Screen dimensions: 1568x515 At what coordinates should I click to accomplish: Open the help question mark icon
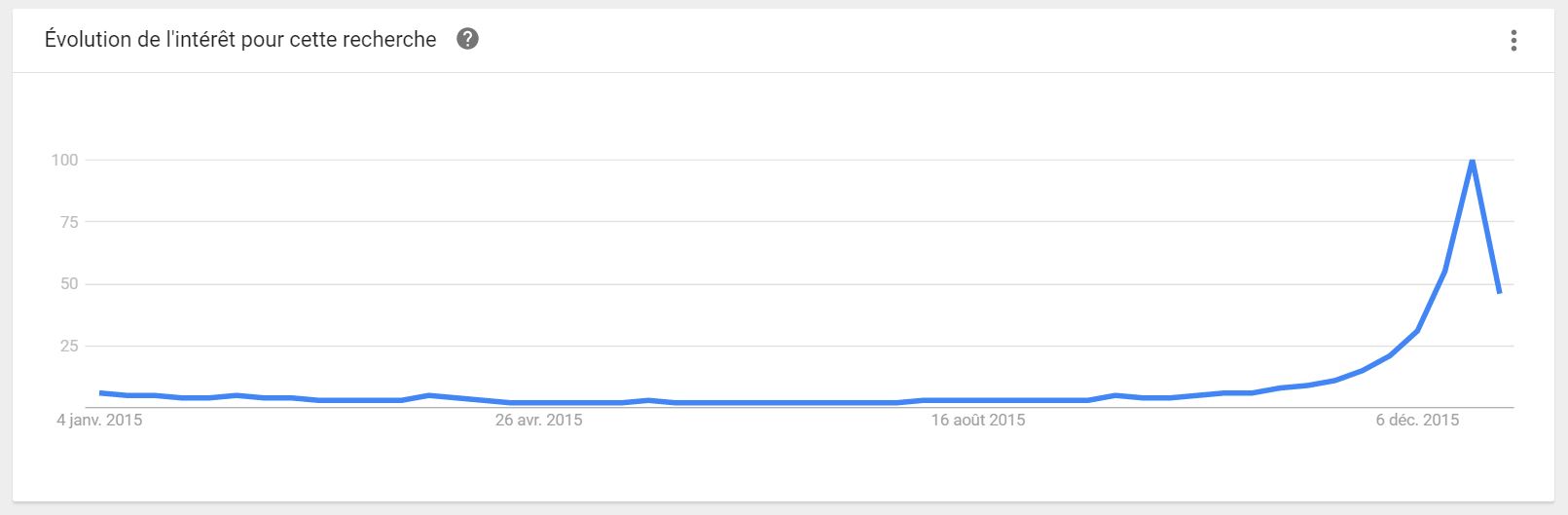tap(467, 39)
